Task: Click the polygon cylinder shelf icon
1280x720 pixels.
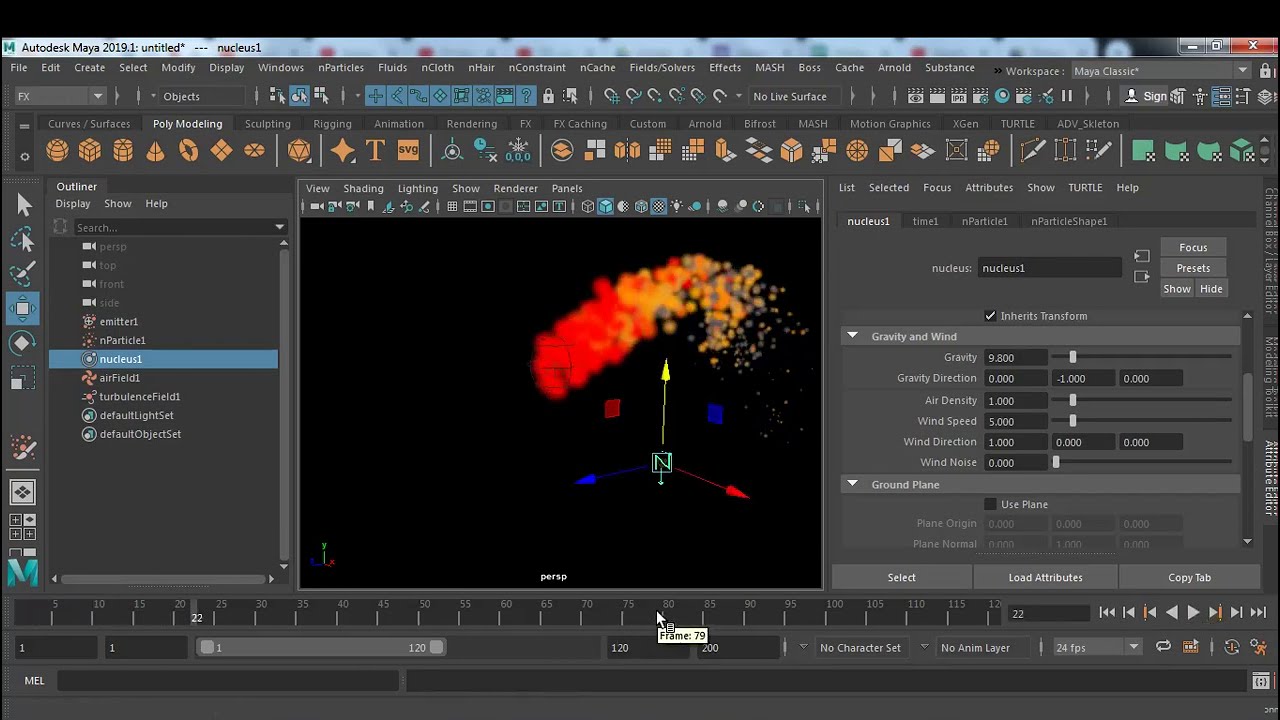Action: 123,151
